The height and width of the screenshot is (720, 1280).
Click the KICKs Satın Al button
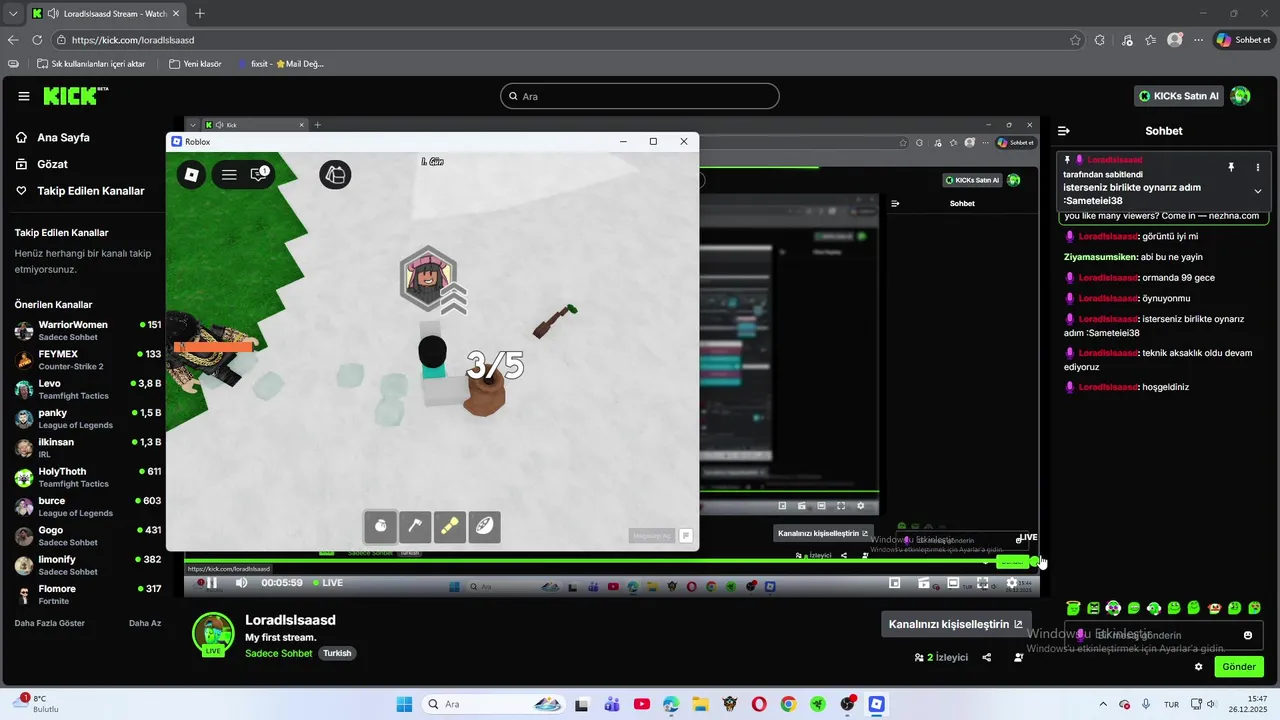click(1180, 96)
